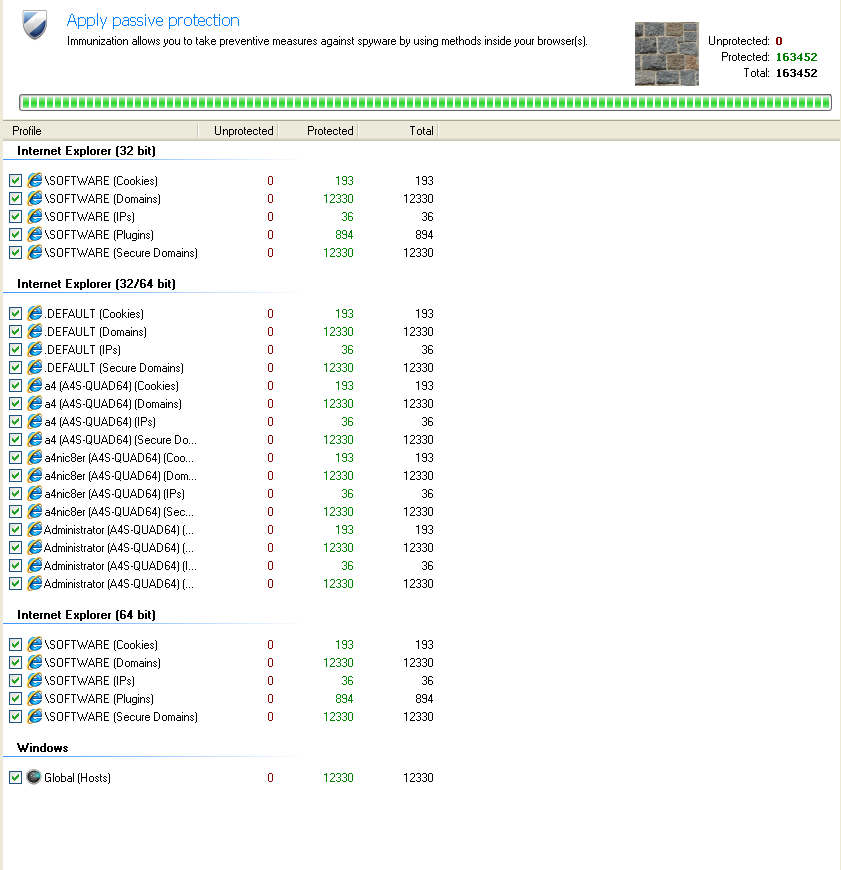Sort by the Protected column header
Screen dimensions: 841x870
click(x=318, y=131)
